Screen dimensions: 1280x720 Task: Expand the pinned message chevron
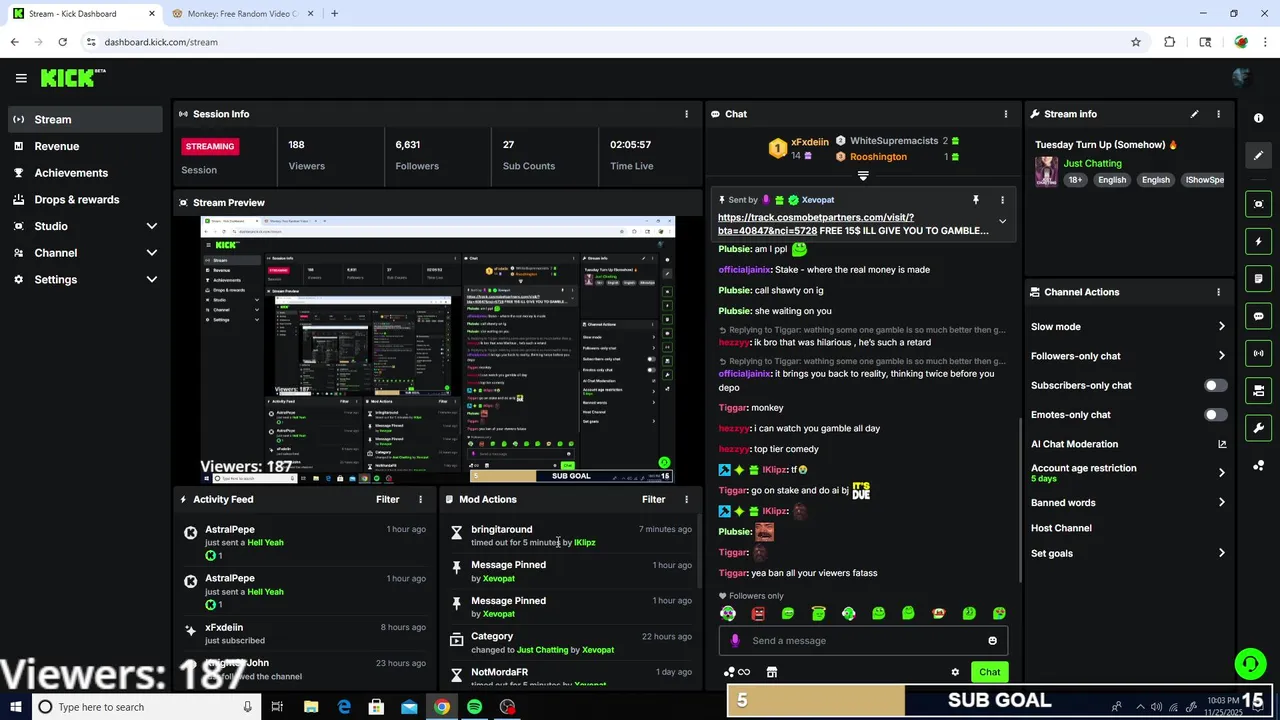(x=1002, y=222)
